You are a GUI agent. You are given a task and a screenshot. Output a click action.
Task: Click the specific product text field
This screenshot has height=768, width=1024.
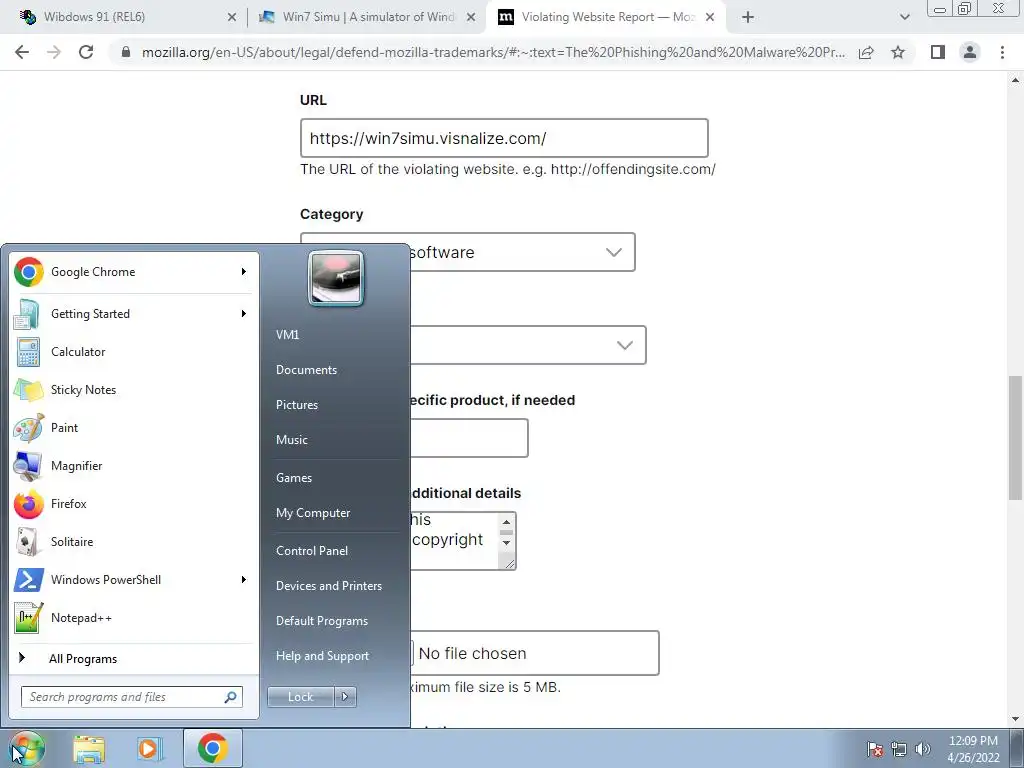(469, 438)
